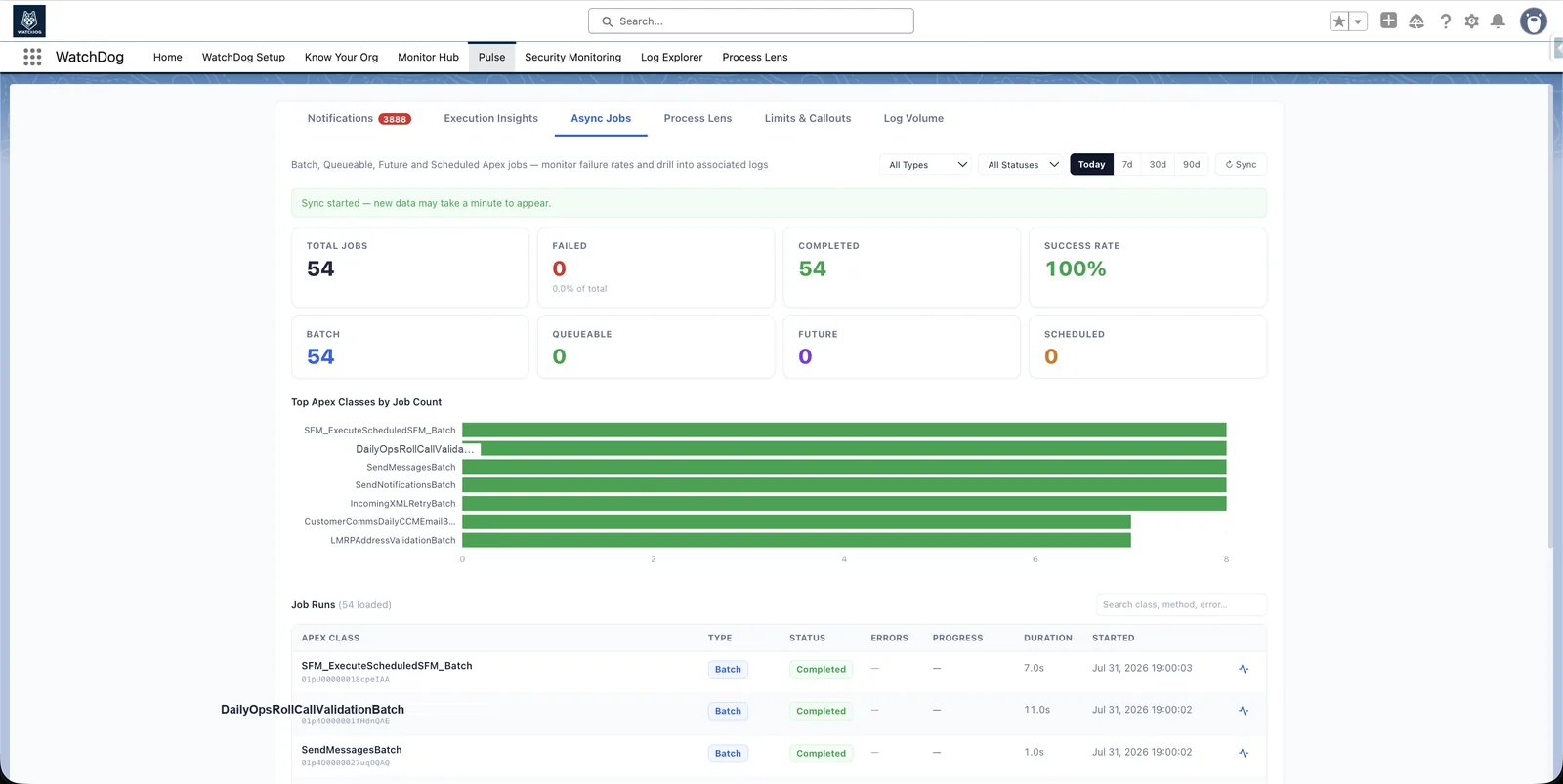Screen dimensions: 1563x784
Task: Click the Total Jobs card
Action: click(410, 268)
